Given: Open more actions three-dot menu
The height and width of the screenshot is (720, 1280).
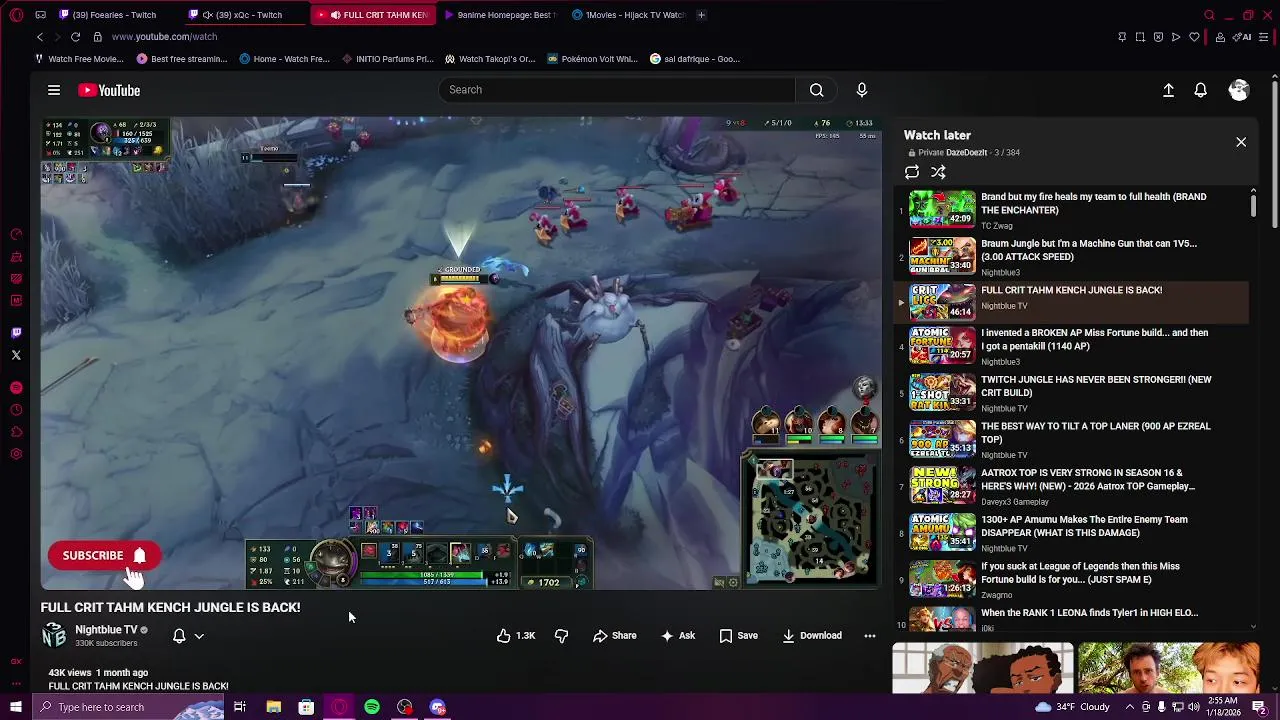Looking at the screenshot, I should coord(870,635).
